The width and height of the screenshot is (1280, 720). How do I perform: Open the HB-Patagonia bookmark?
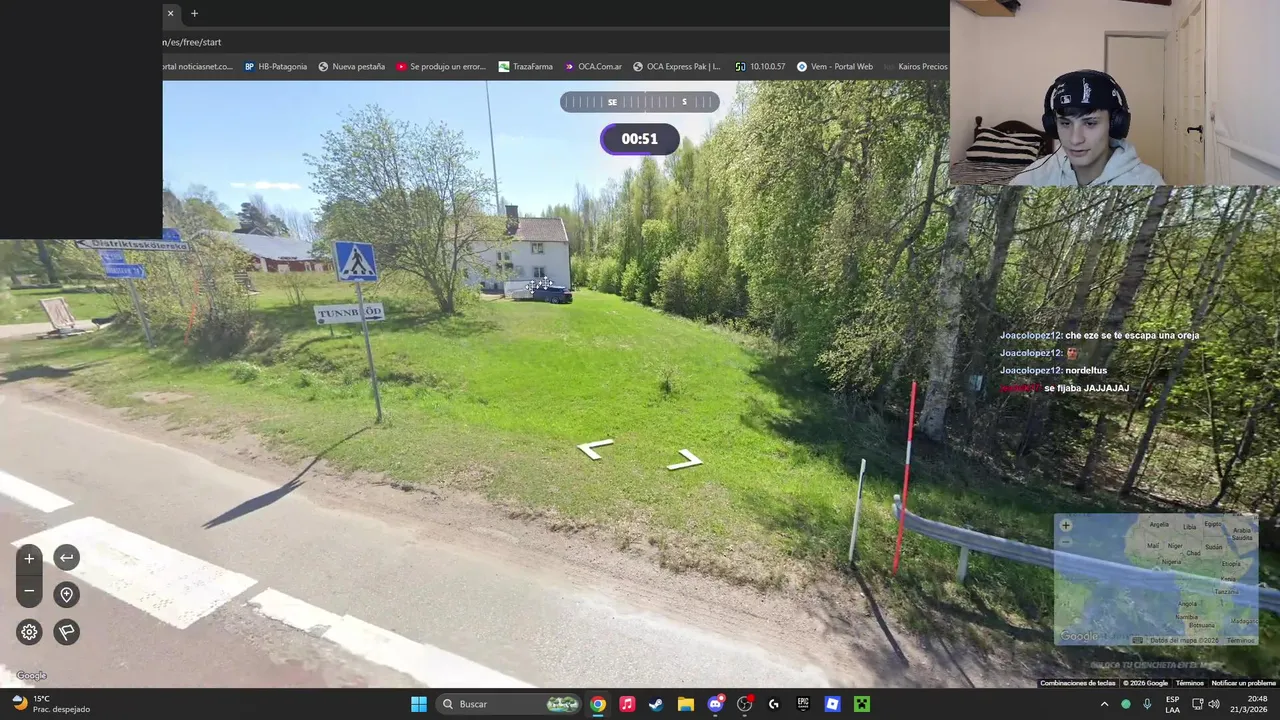pyautogui.click(x=275, y=67)
